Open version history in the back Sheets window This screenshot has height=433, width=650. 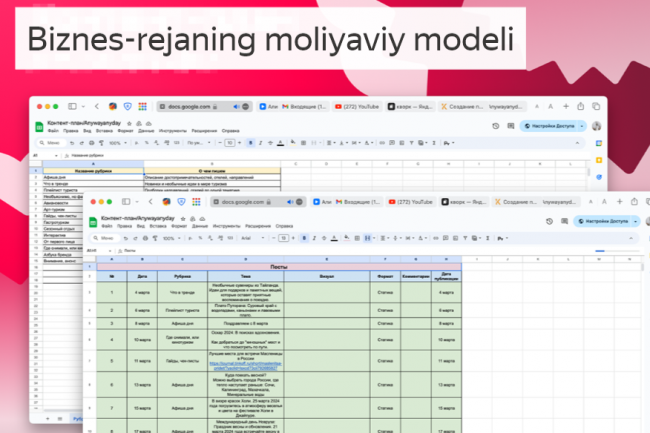tap(496, 126)
